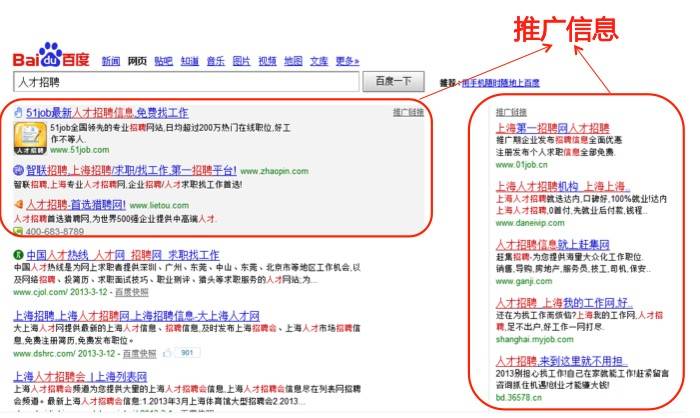
Task: Click the phone icon next to 400-683-8789
Action: [x=18, y=231]
